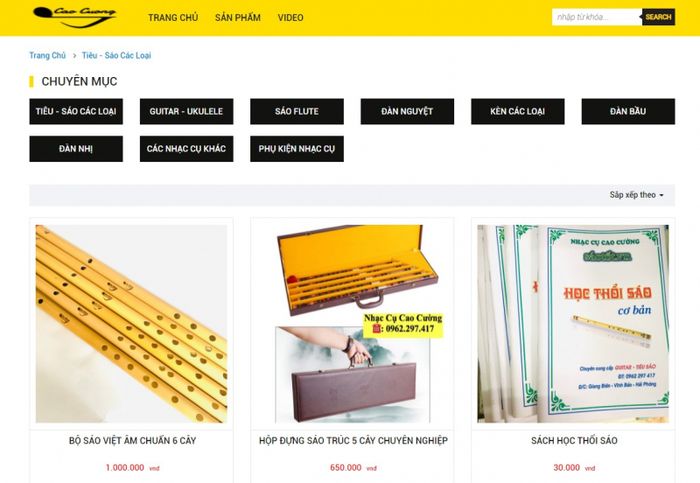This screenshot has width=700, height=483.
Task: Open Phụ Kiện Nhạc Cụ category
Action: [297, 149]
